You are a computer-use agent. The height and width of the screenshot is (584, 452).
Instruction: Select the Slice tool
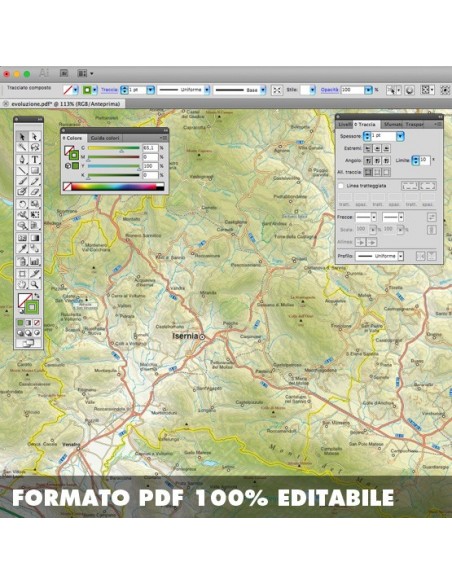35,274
